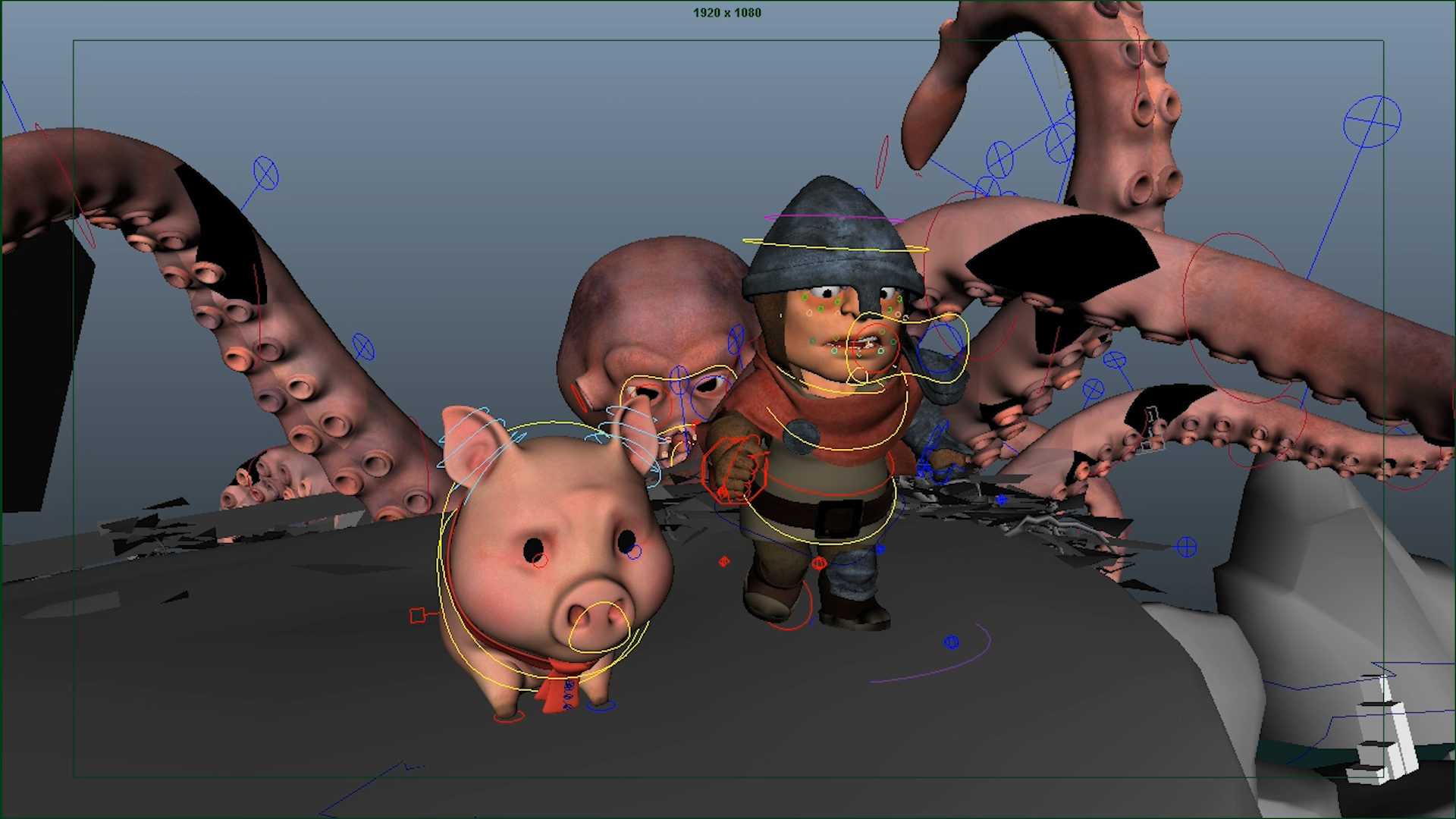This screenshot has height=819, width=1456.
Task: Select blue crossed-circle locator above left tentacle
Action: 265,174
